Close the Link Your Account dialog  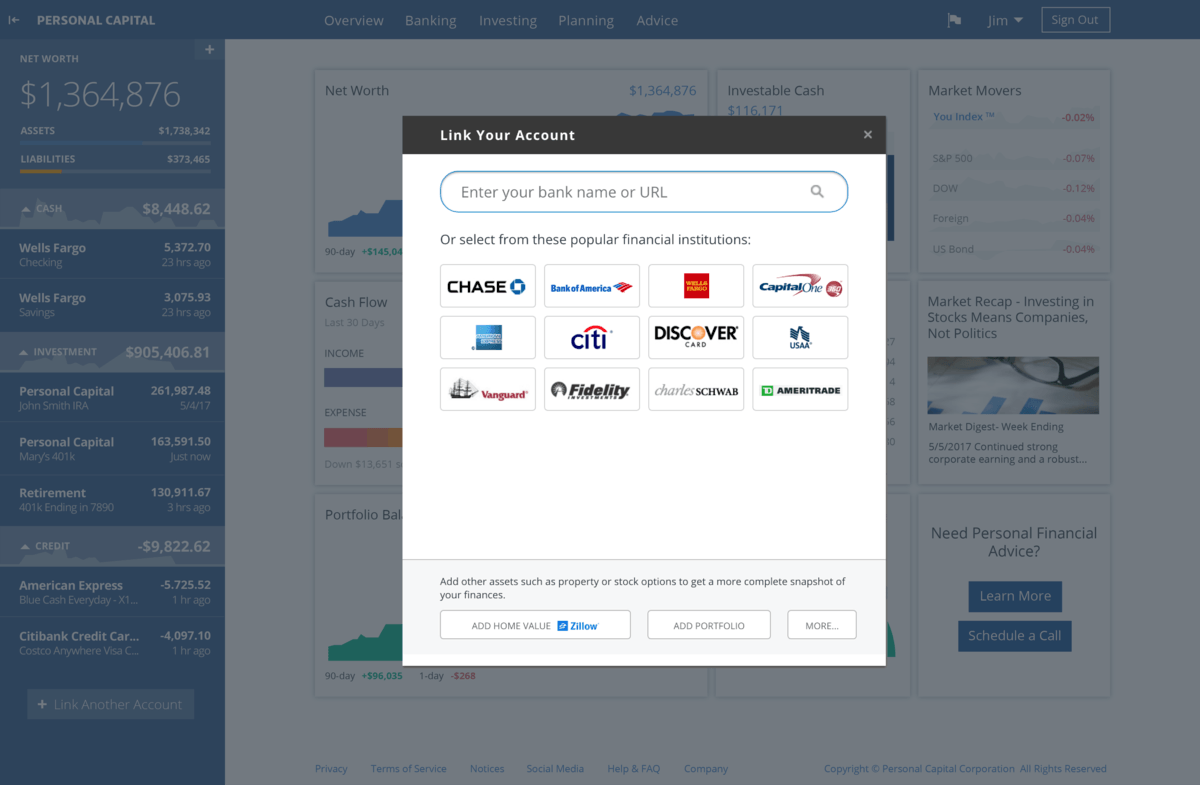[868, 135]
